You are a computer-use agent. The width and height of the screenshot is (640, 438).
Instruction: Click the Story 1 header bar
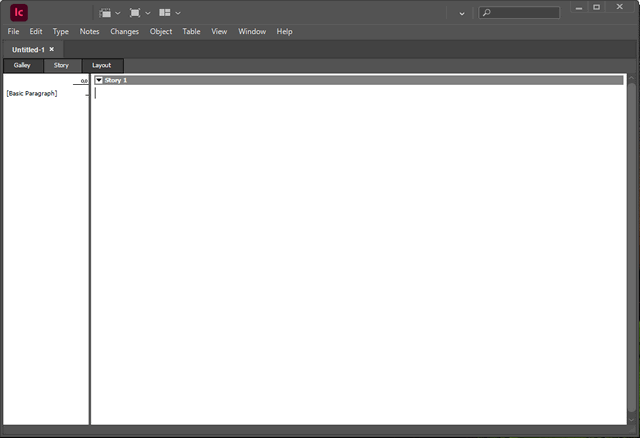tap(360, 79)
